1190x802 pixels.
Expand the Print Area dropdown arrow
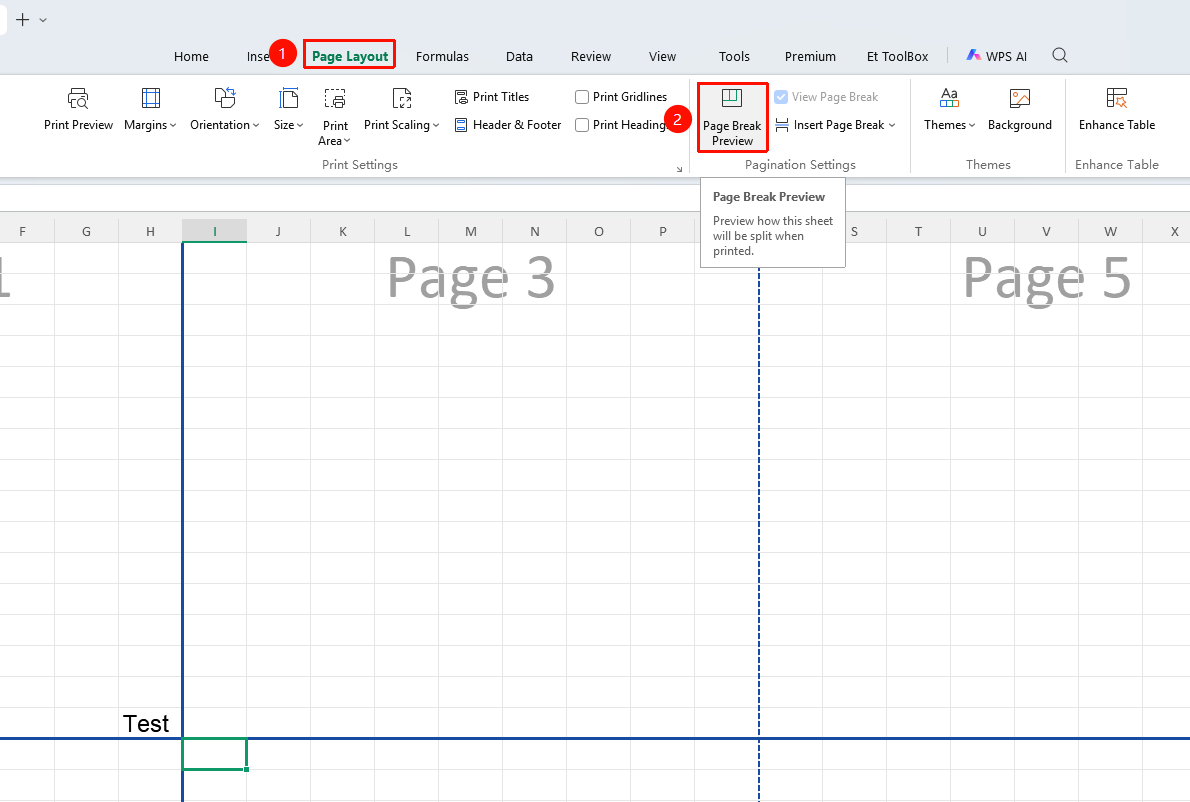click(347, 141)
